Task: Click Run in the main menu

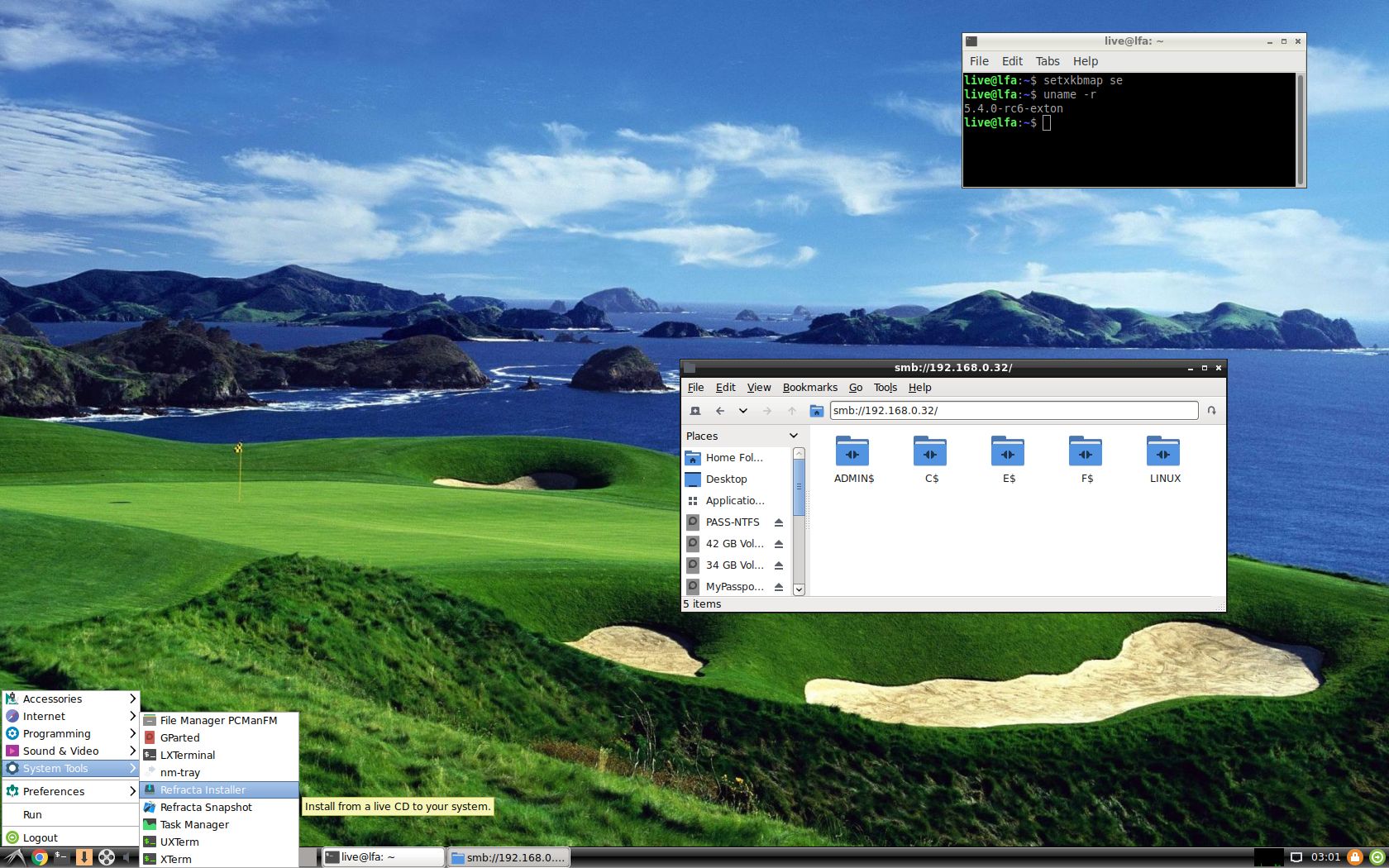Action: coord(32,814)
